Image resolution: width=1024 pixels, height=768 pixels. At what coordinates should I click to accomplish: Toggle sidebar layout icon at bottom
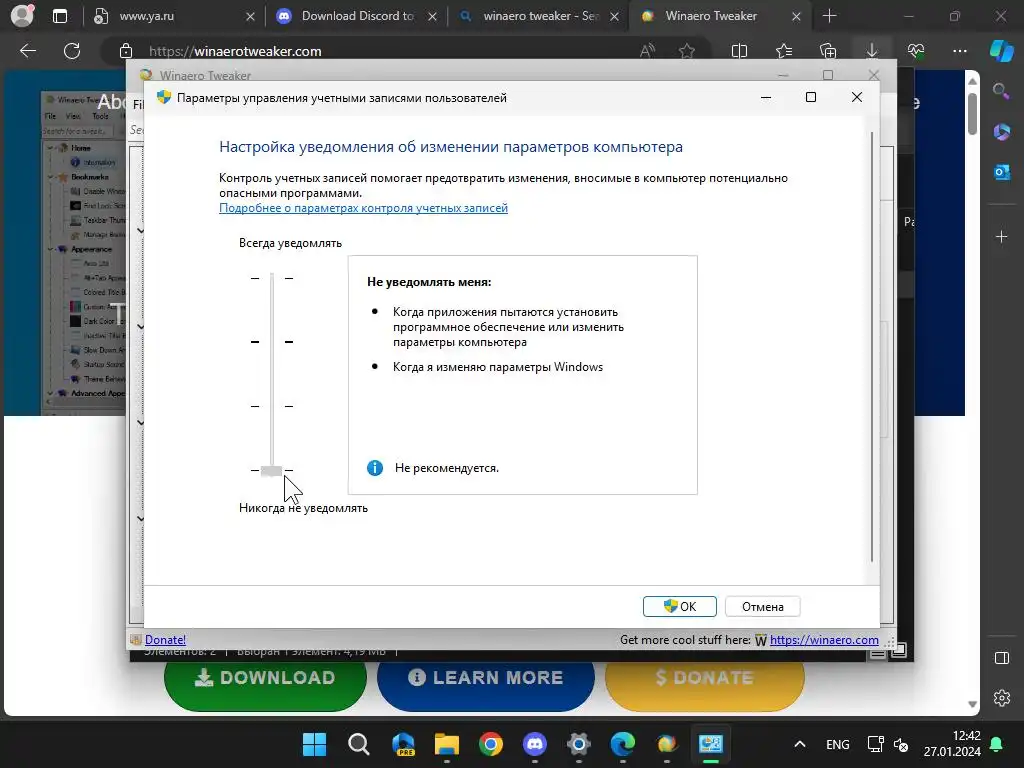[x=1002, y=658]
